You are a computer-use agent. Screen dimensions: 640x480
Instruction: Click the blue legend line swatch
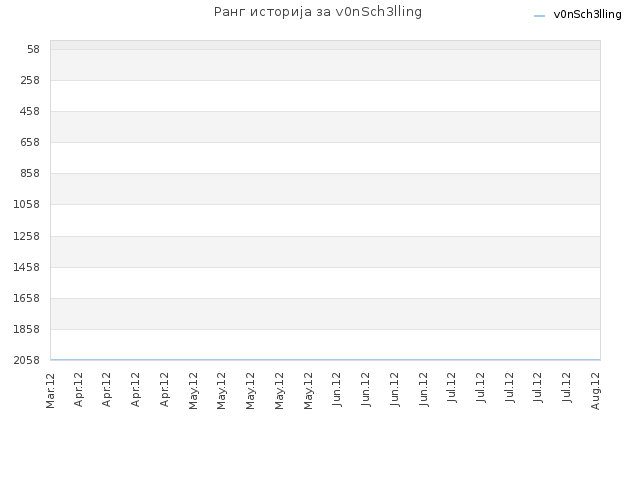(539, 16)
